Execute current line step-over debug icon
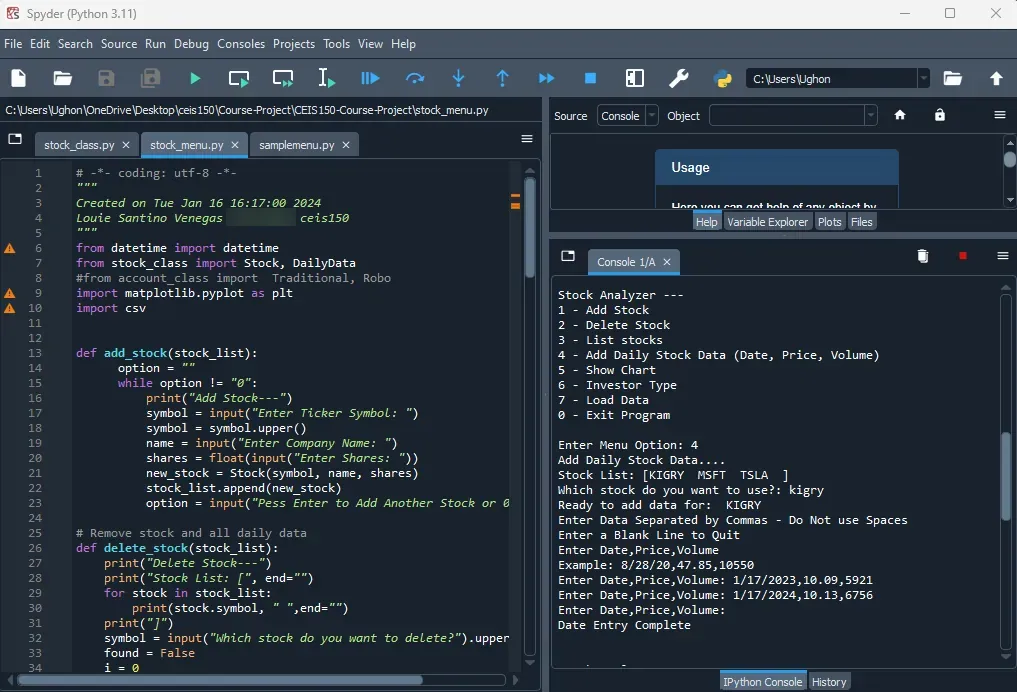1017x692 pixels. pos(414,78)
